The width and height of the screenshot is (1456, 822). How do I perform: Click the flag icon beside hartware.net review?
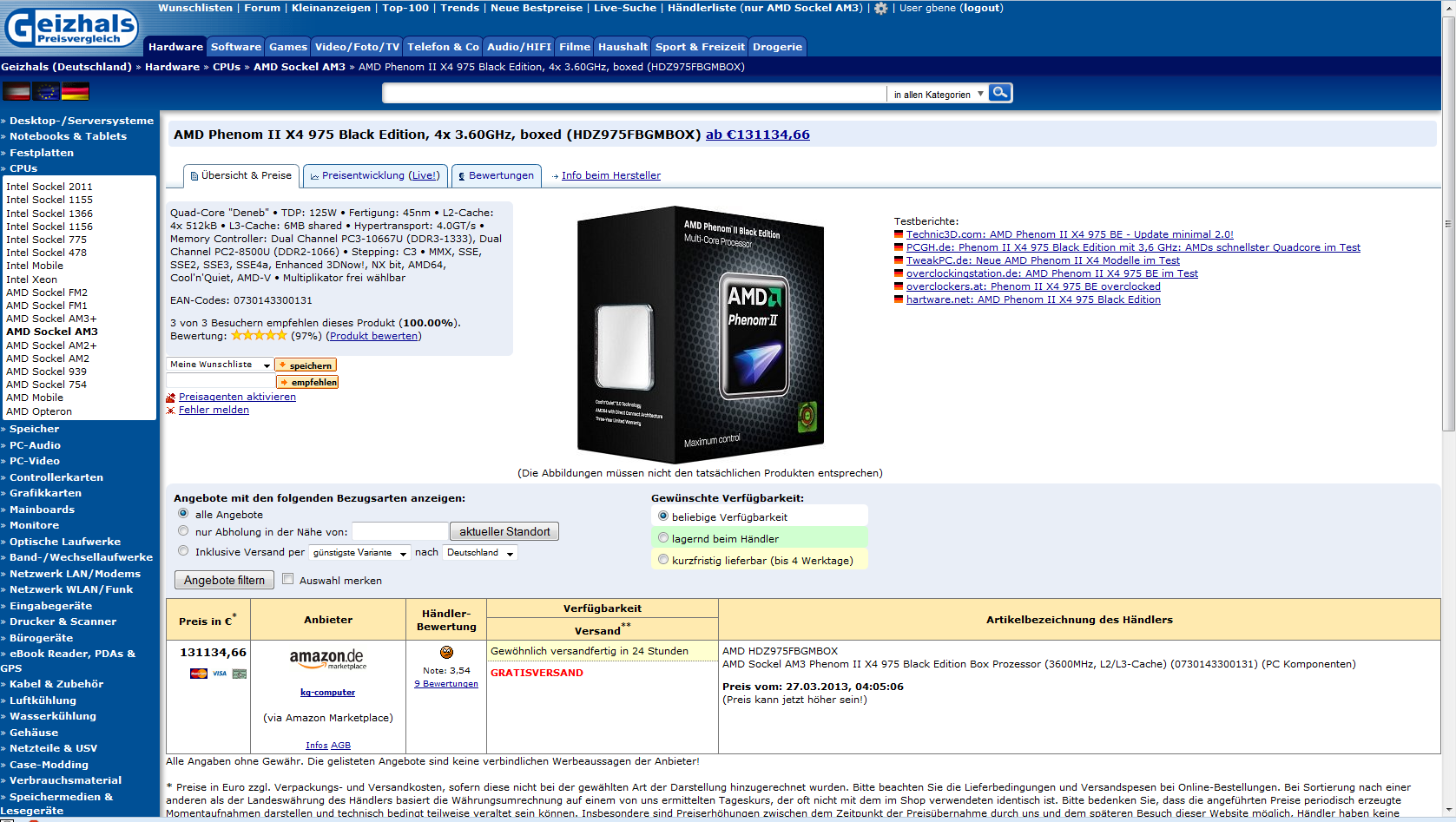pos(899,299)
